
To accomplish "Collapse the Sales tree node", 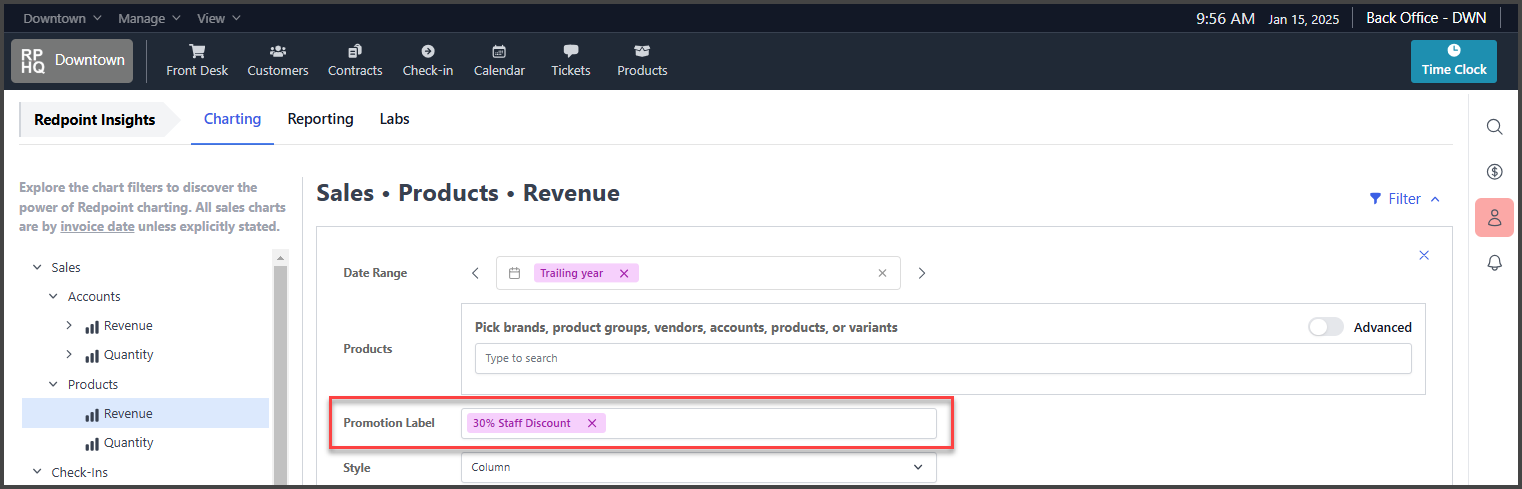I will click(37, 267).
